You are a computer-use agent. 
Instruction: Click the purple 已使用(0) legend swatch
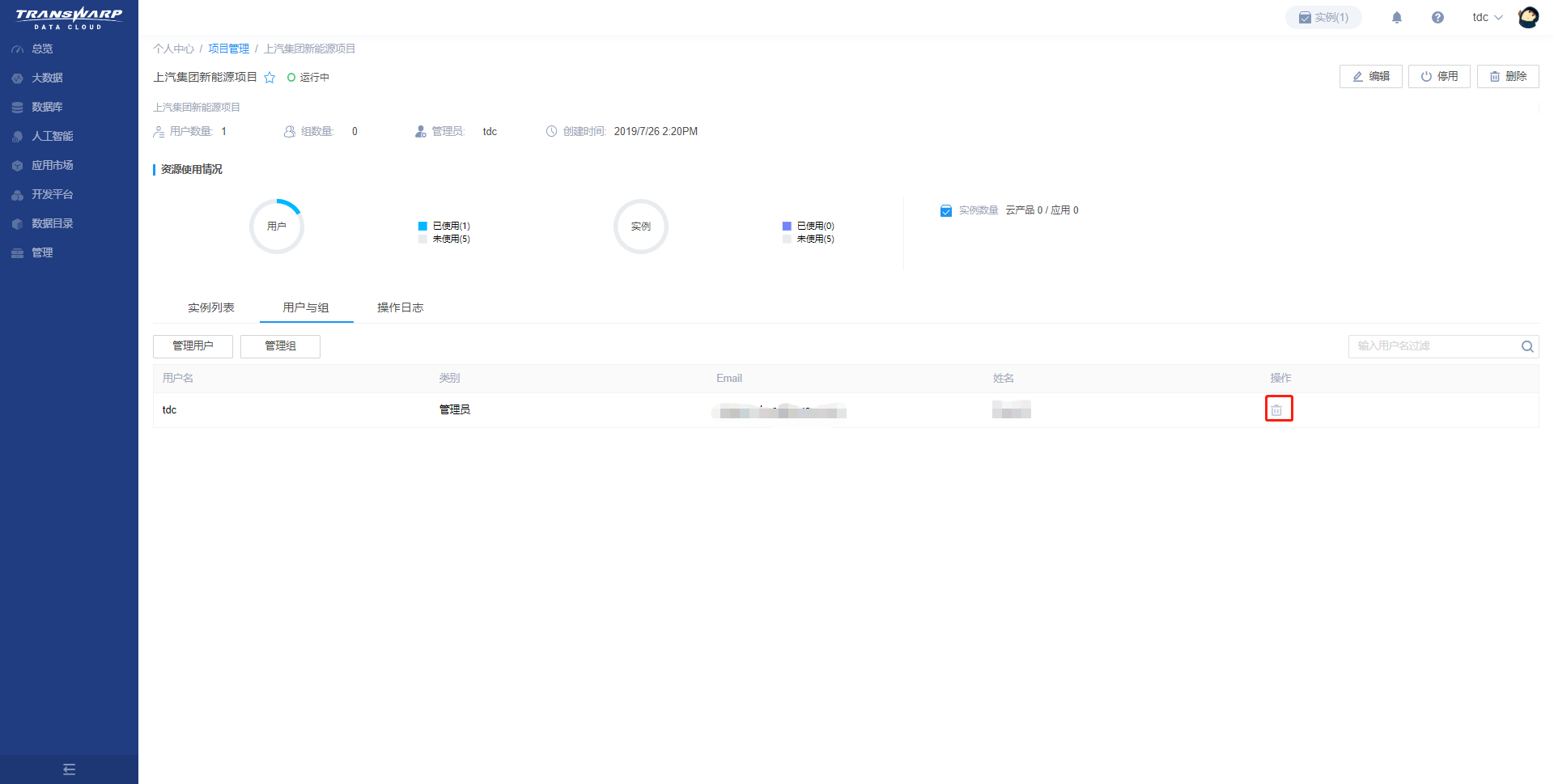tap(787, 226)
